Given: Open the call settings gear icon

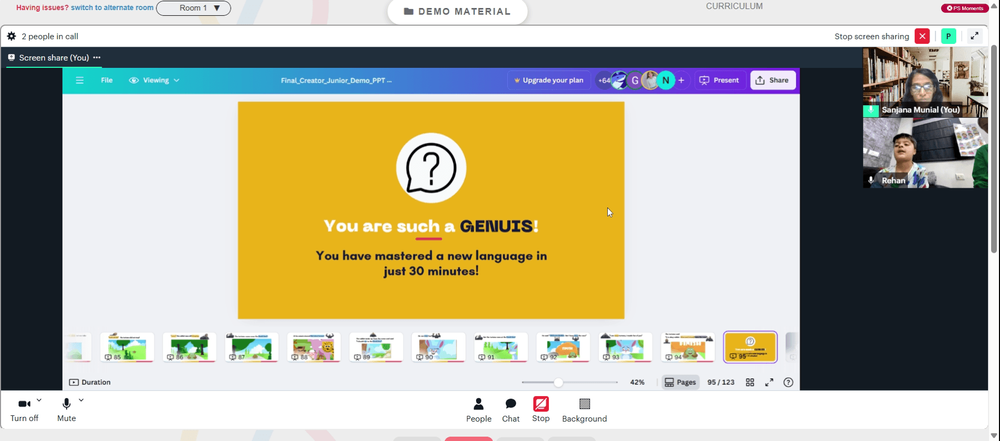Looking at the screenshot, I should click(x=11, y=36).
